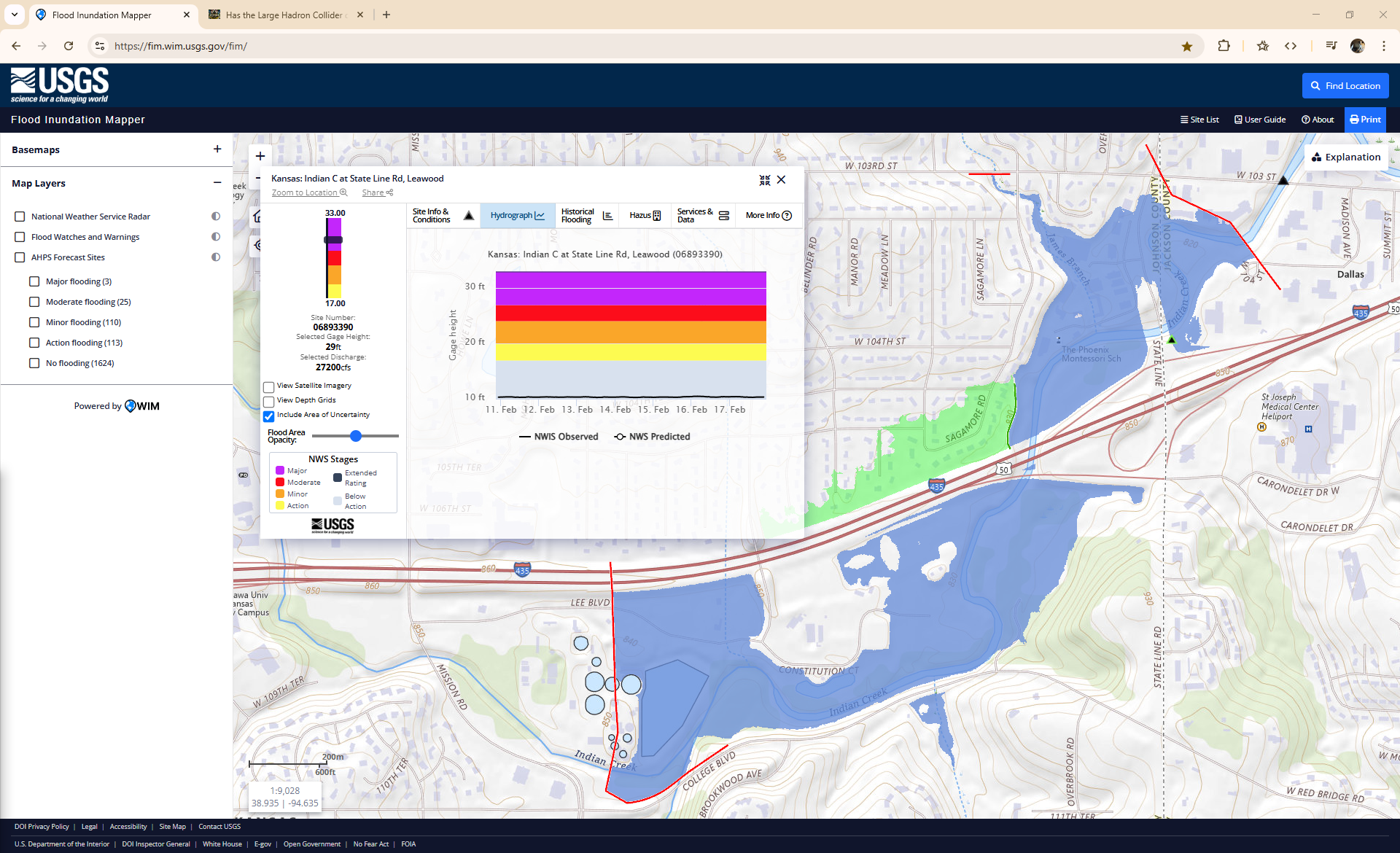Open the User Guide book icon
Image resolution: width=1400 pixels, height=853 pixels.
1238,120
